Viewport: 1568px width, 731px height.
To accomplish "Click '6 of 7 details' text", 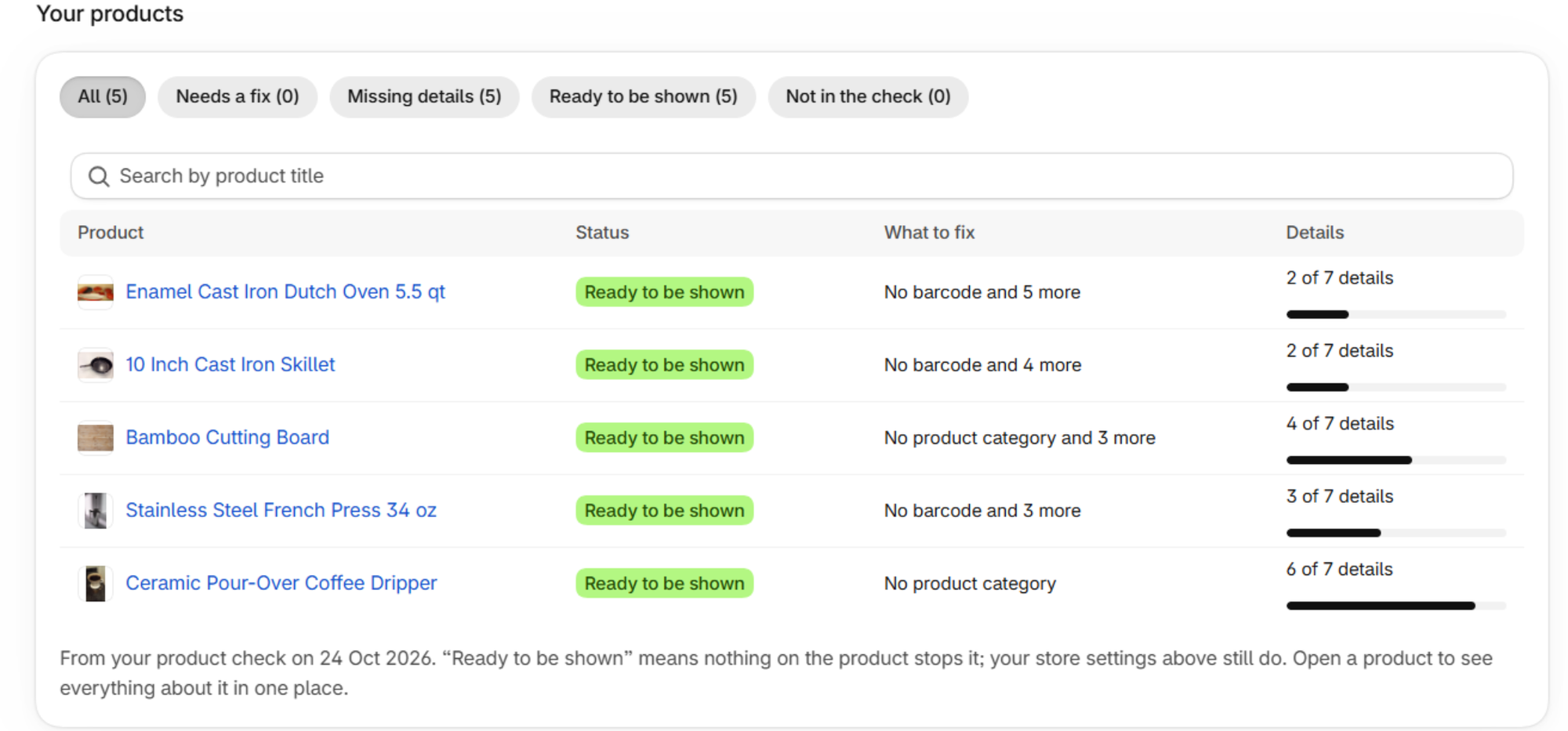I will pyautogui.click(x=1340, y=570).
